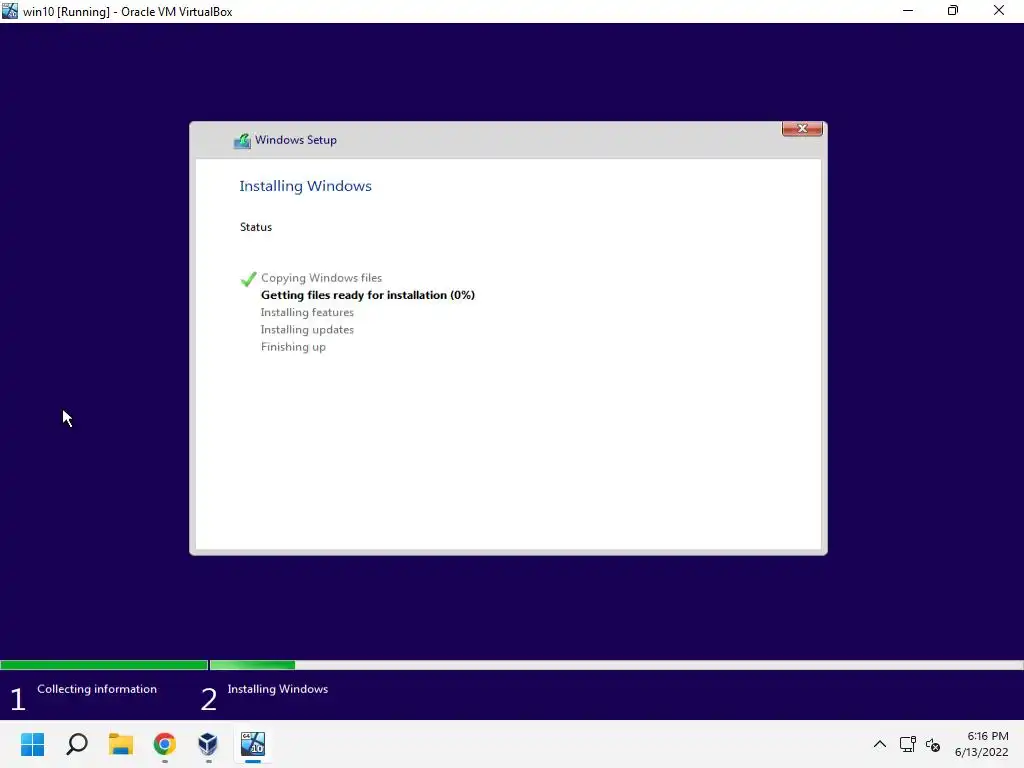Click the Installing Windows progress bar
Viewport: 1024px width, 768px height.
coord(616,665)
